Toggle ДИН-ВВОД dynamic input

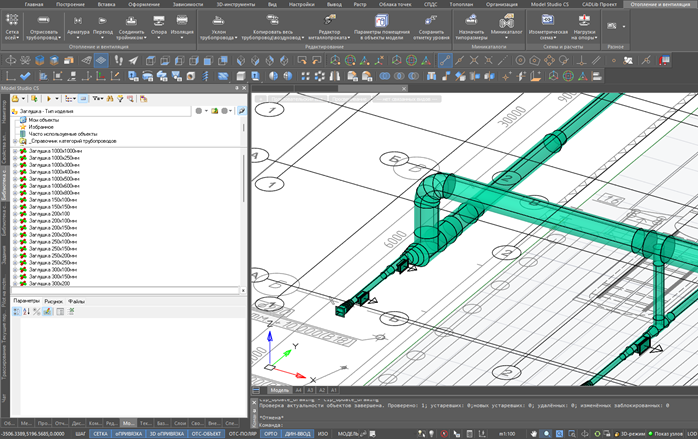click(x=297, y=433)
